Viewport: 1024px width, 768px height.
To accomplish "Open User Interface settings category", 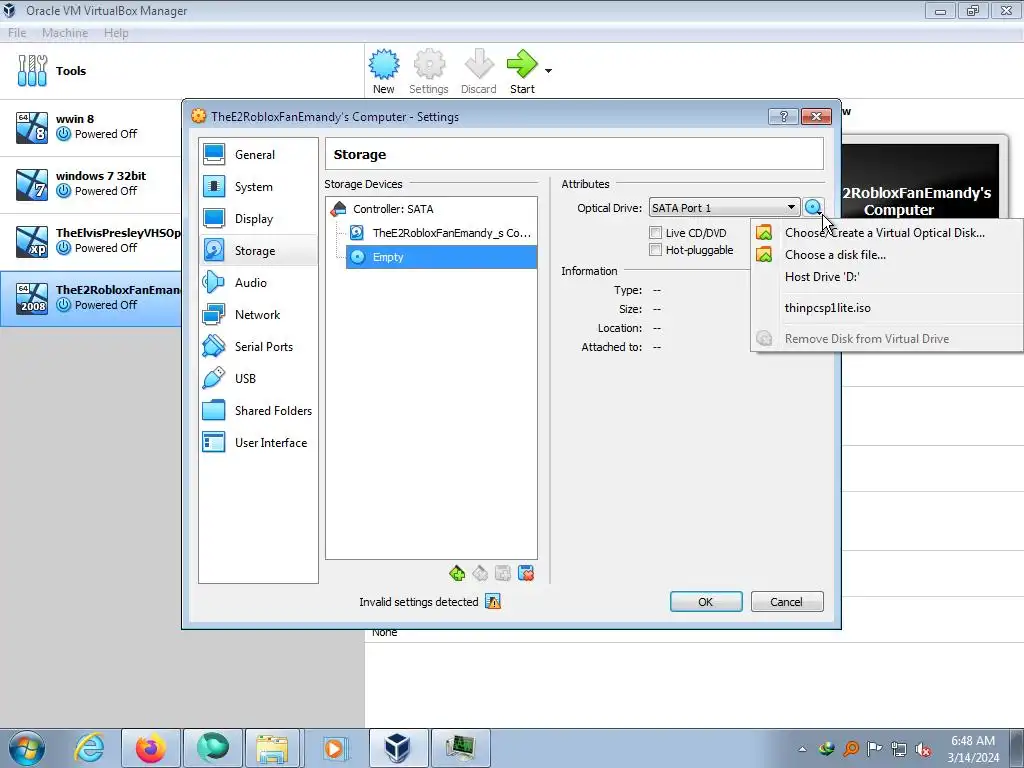I will coord(259,443).
